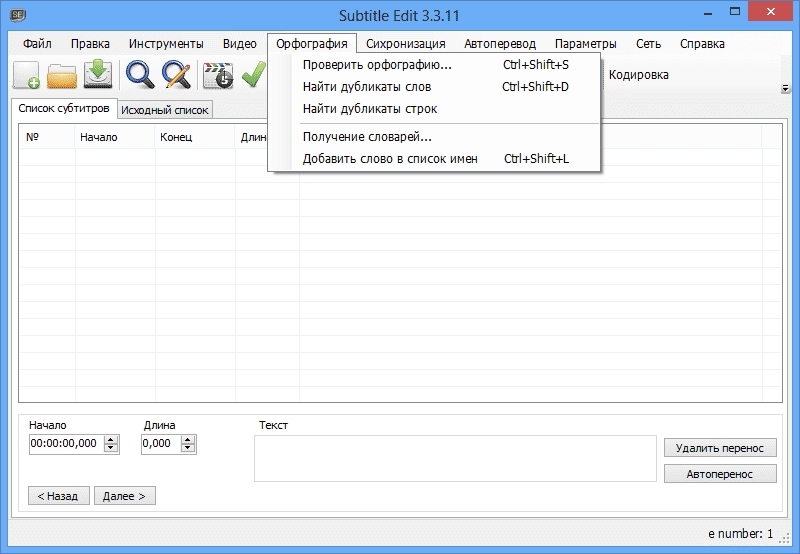Choose Проверить орфографию... menu entry
This screenshot has height=554, width=800.
coord(434,65)
